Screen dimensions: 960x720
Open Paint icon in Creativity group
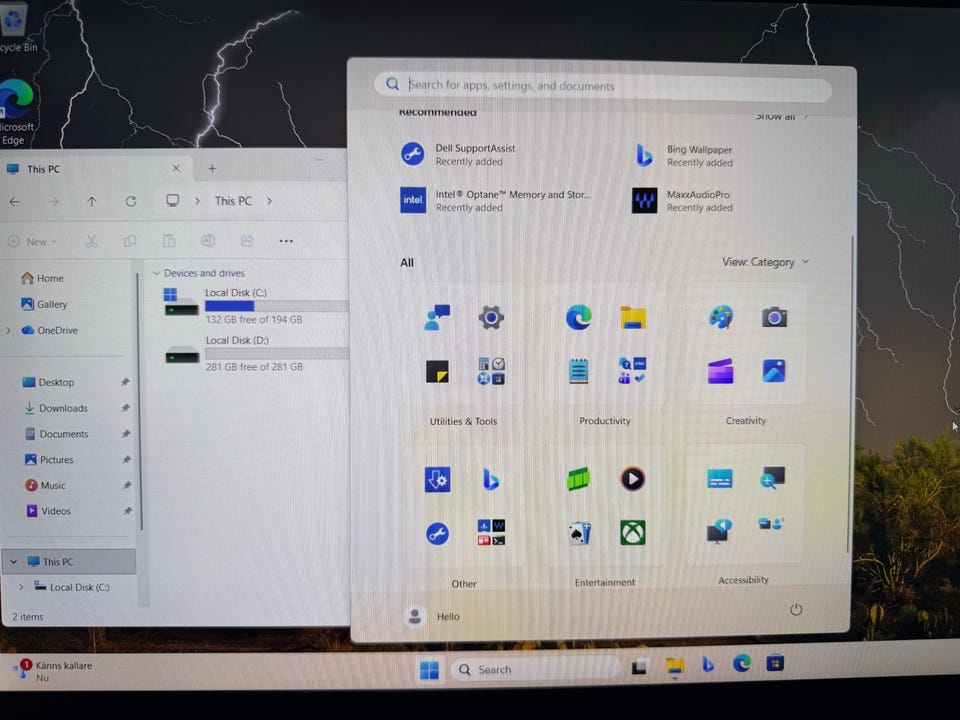[x=721, y=317]
